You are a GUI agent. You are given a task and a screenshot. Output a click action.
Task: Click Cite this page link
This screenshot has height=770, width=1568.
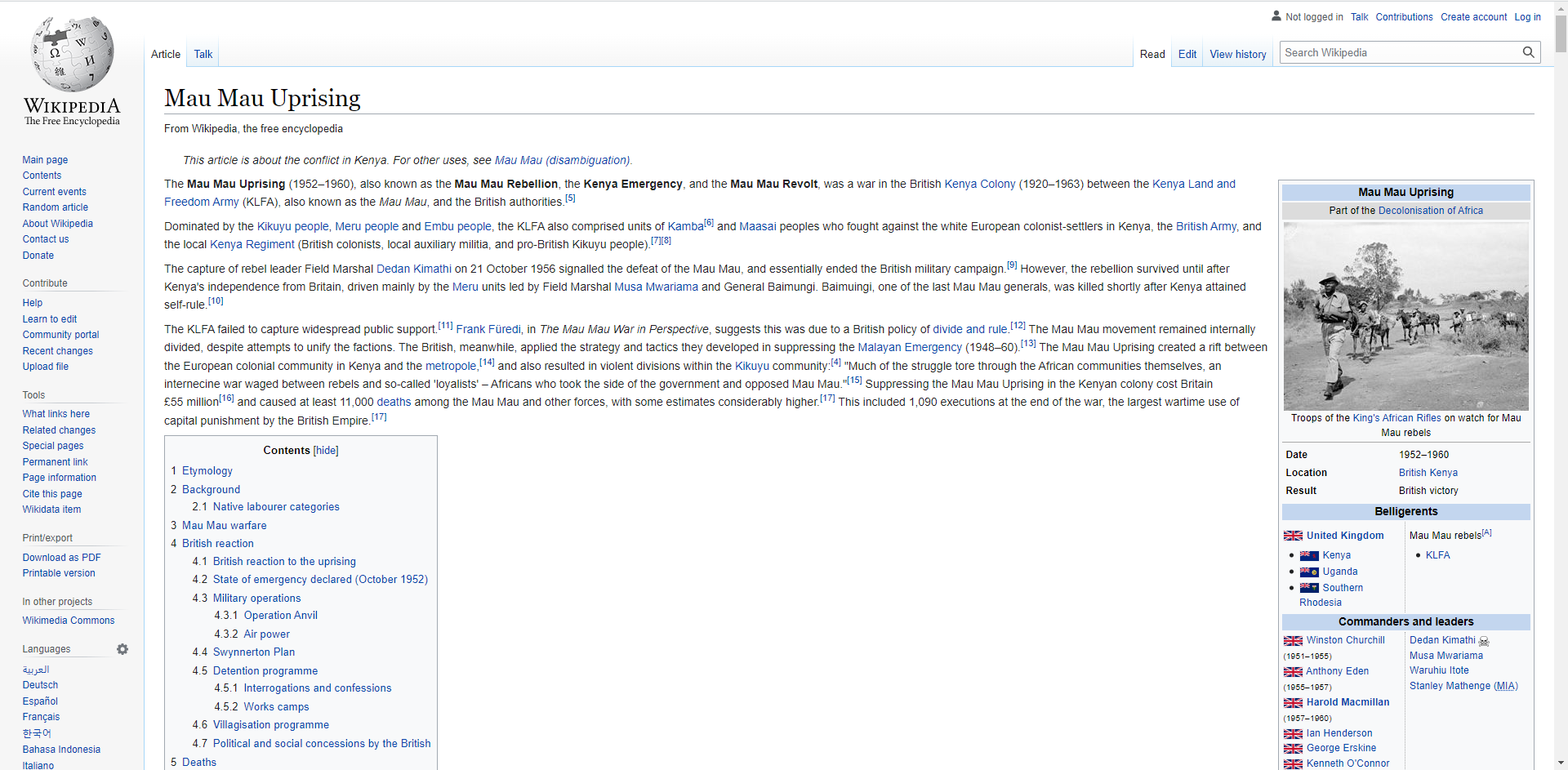[52, 494]
